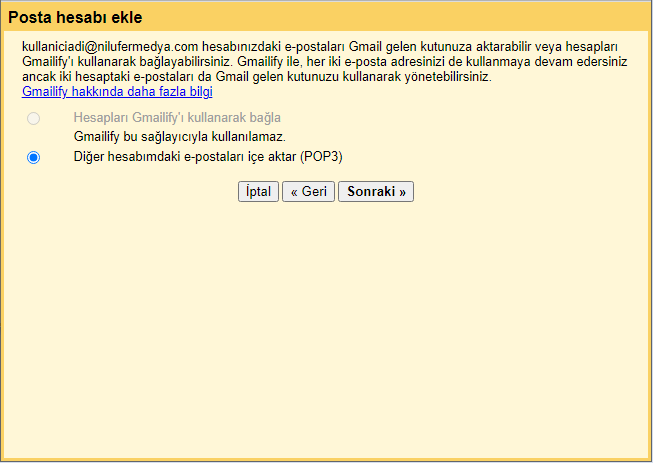Click the 'Gmailify bu sağlayıcıyla kullanılamaz.' note
The image size is (653, 463).
[179, 137]
